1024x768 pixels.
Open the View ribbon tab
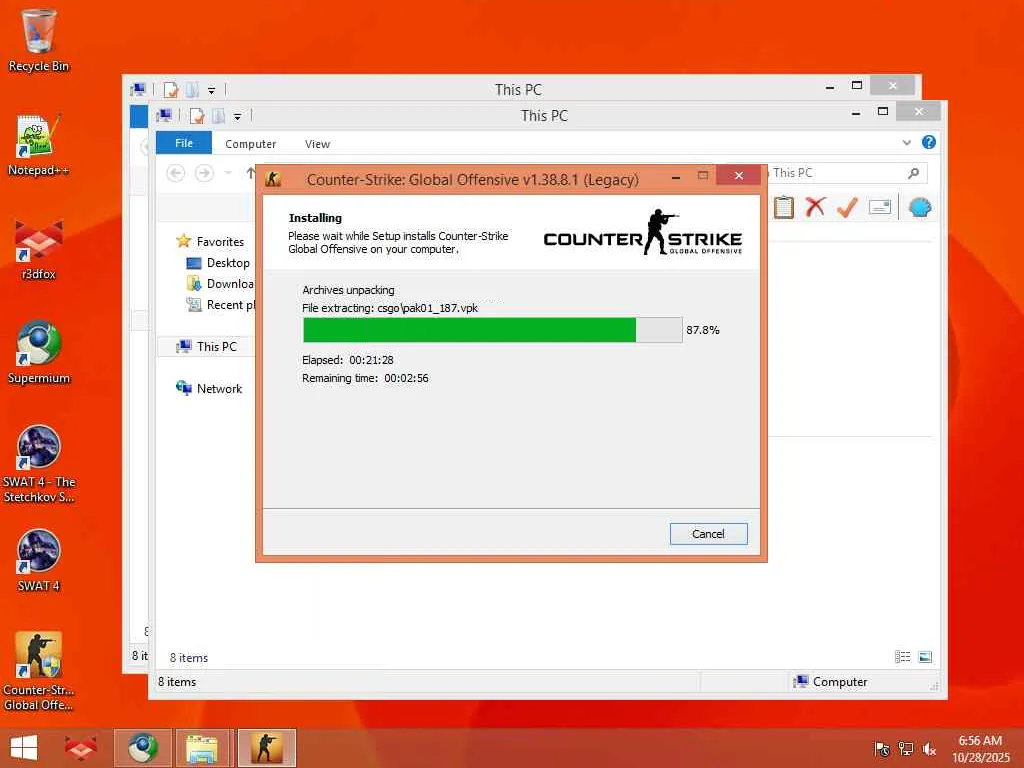click(x=317, y=144)
